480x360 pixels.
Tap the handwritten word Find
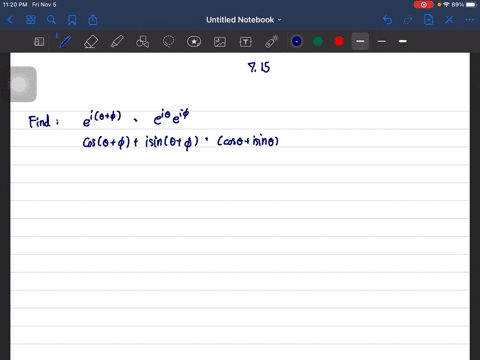[40, 121]
